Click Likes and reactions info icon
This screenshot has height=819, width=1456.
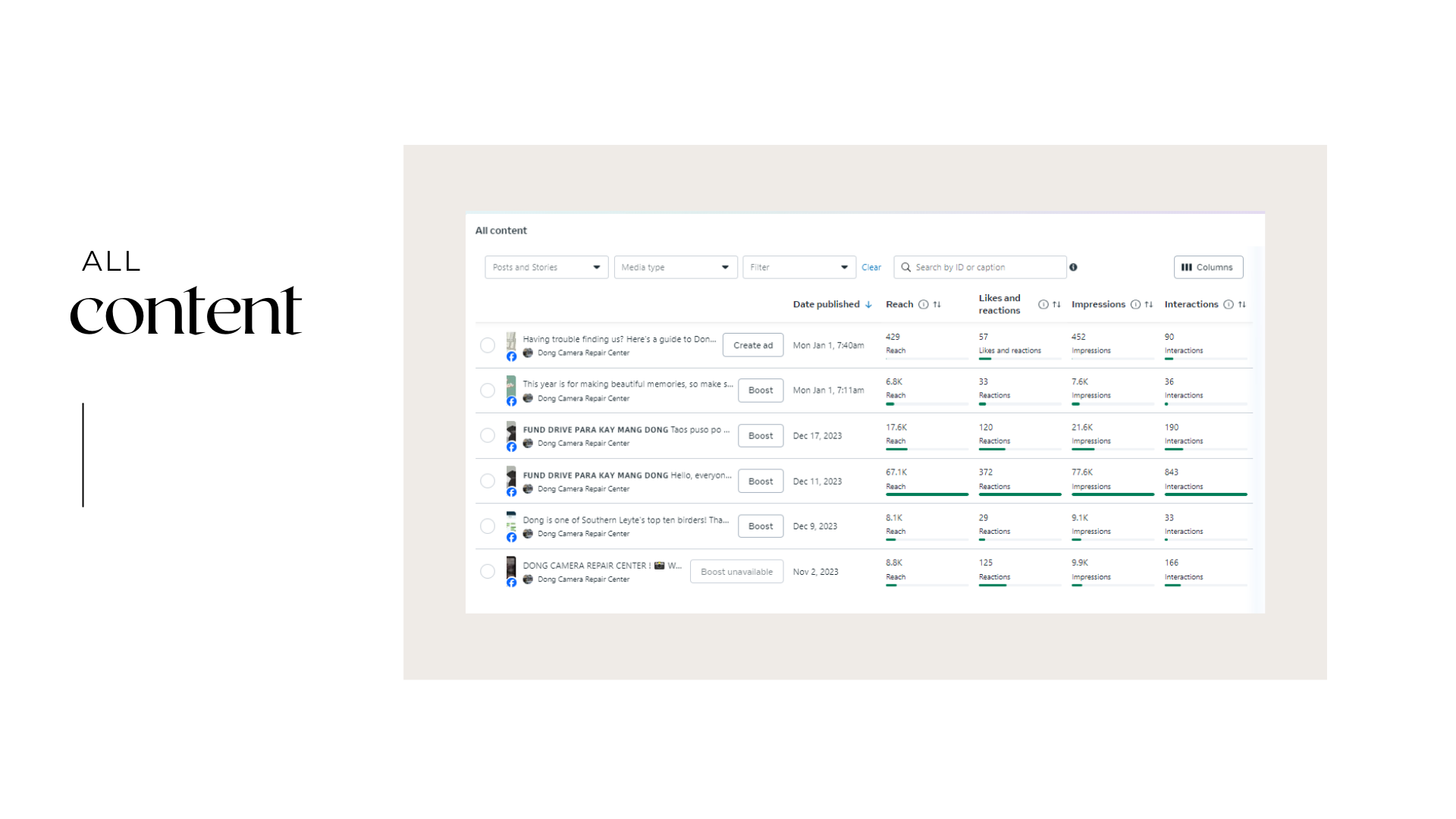pyautogui.click(x=1043, y=305)
